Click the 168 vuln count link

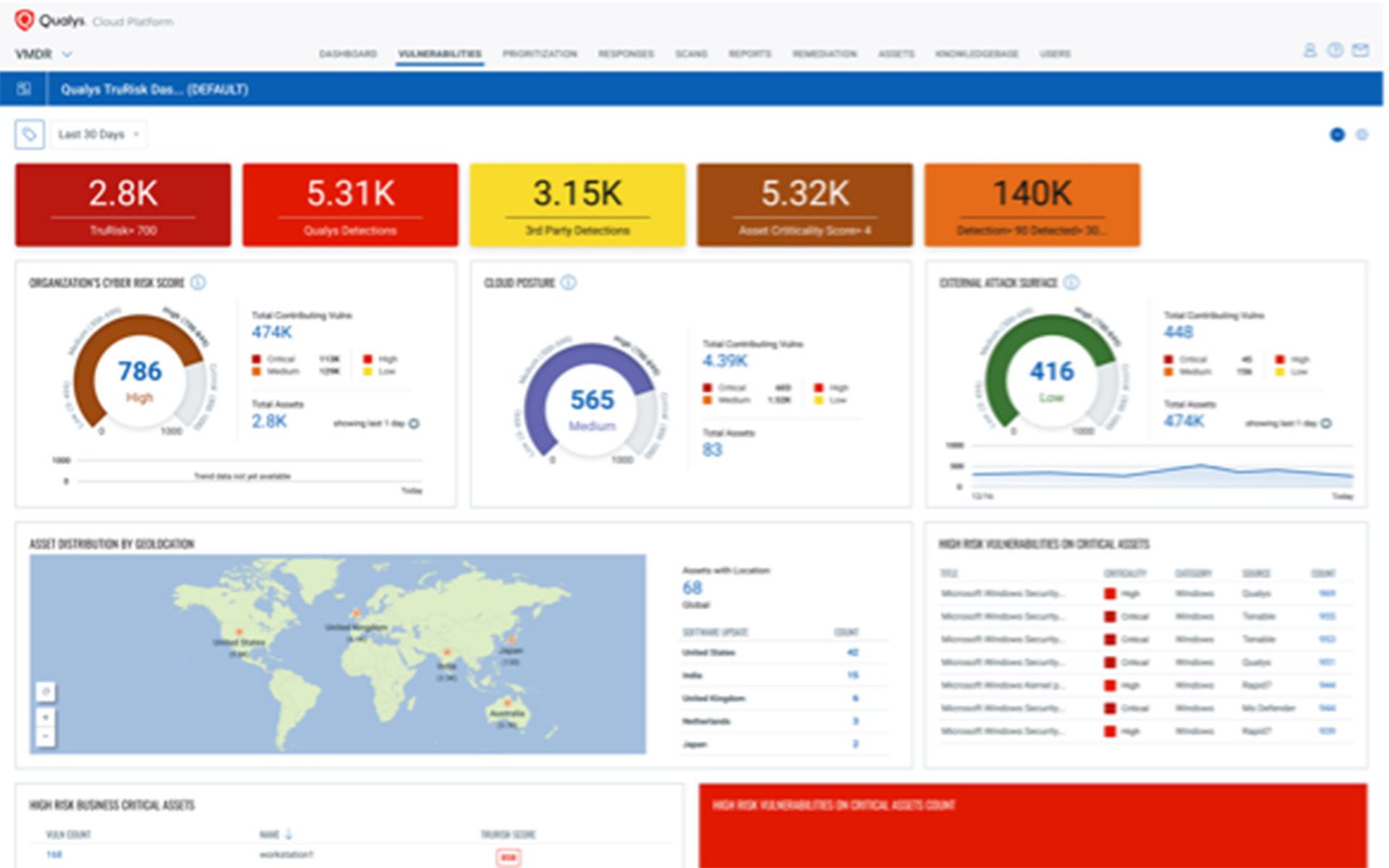(x=54, y=855)
